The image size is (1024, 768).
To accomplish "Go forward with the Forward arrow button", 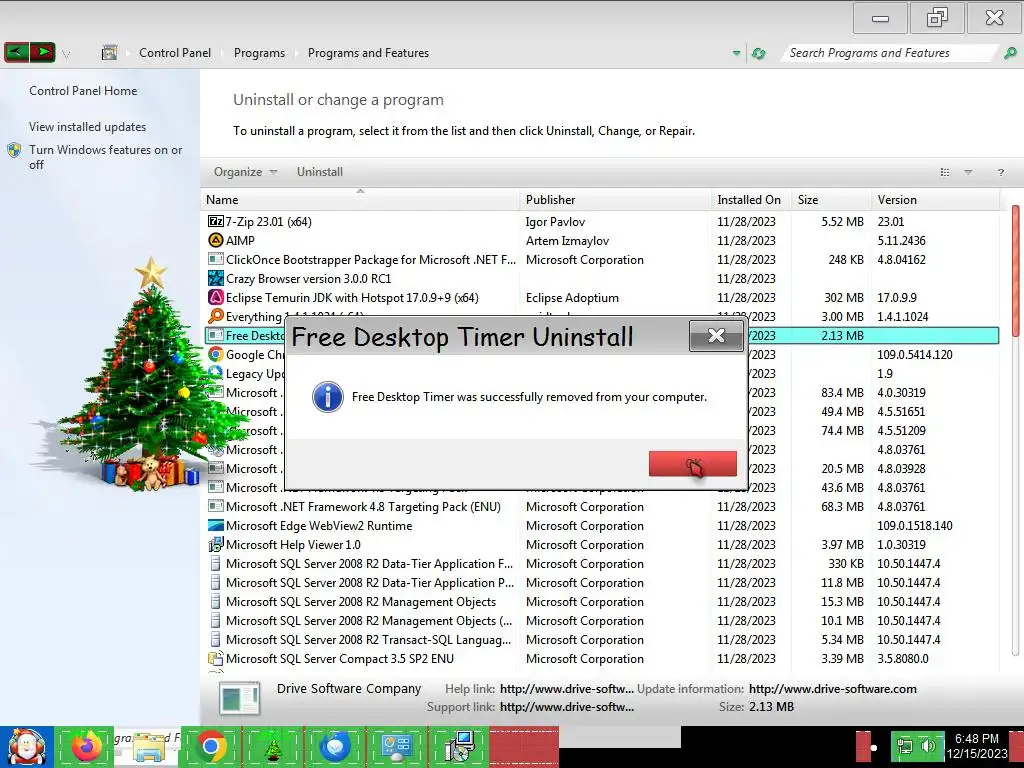I will tap(42, 52).
